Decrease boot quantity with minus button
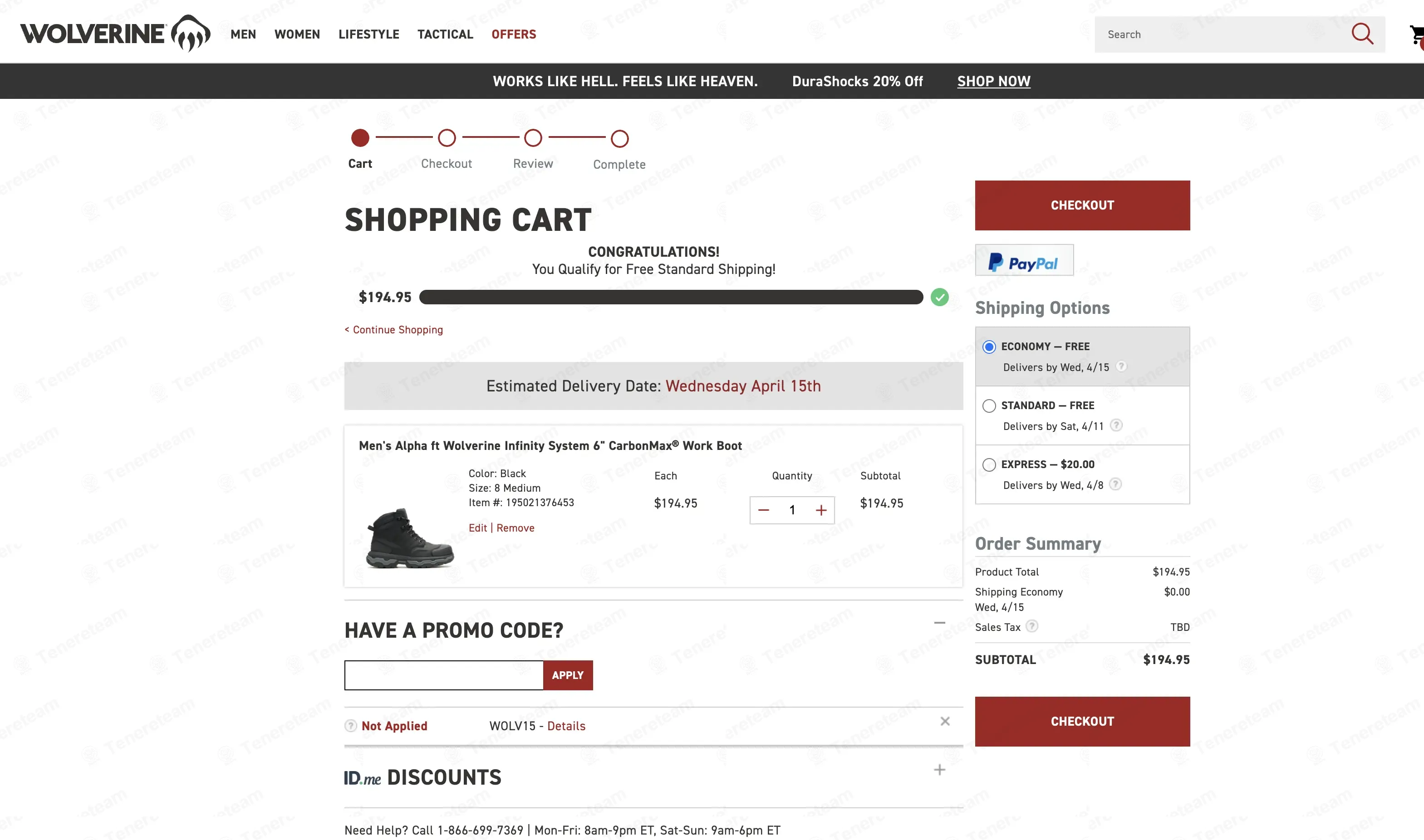The image size is (1424, 840). (x=764, y=510)
